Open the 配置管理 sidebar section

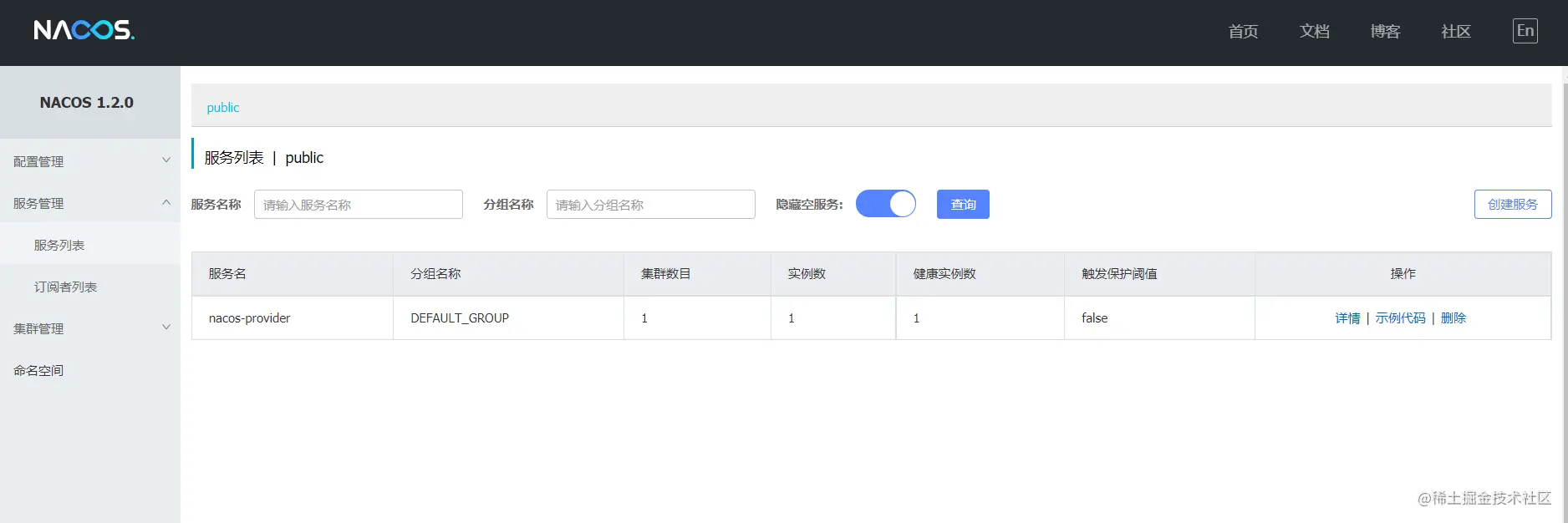(90, 161)
